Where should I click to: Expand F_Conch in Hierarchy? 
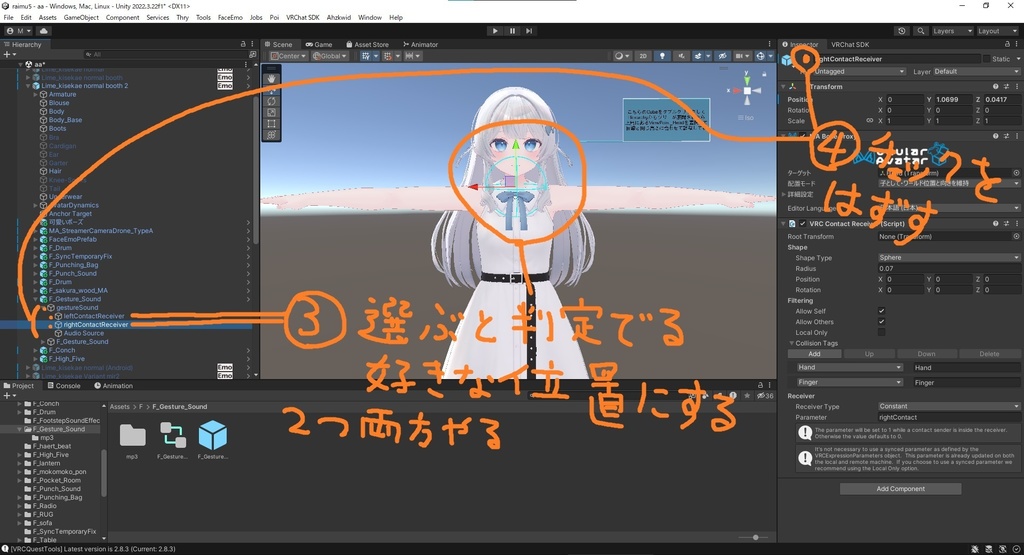[x=37, y=351]
